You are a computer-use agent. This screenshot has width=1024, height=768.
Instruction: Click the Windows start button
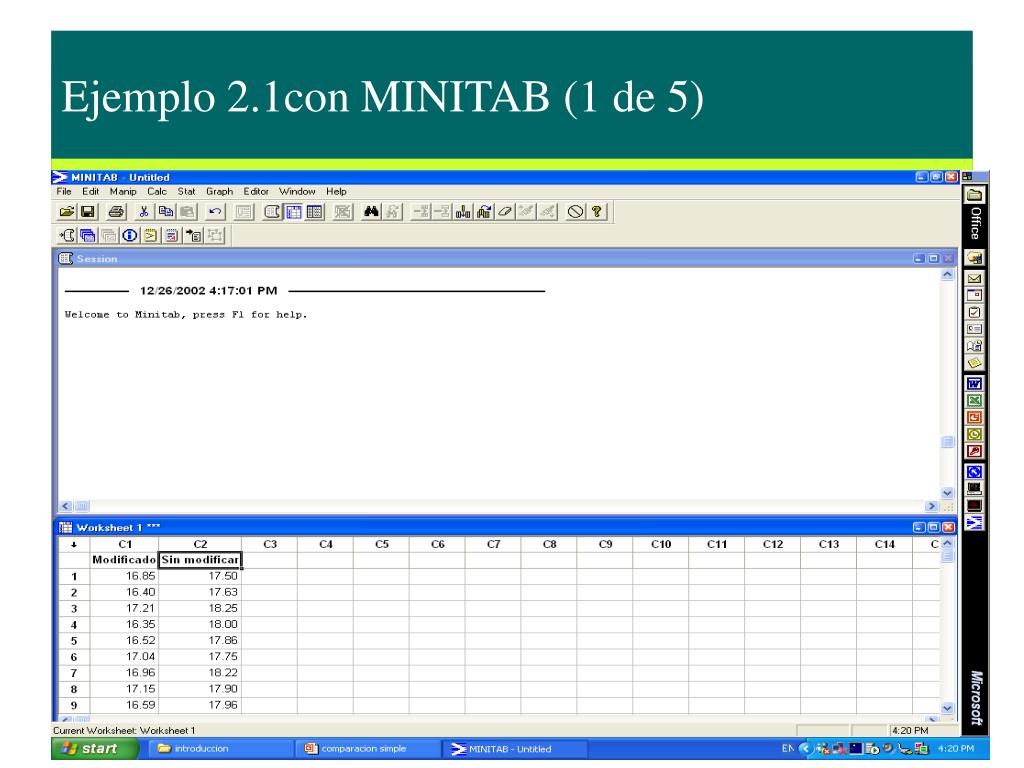click(95, 748)
